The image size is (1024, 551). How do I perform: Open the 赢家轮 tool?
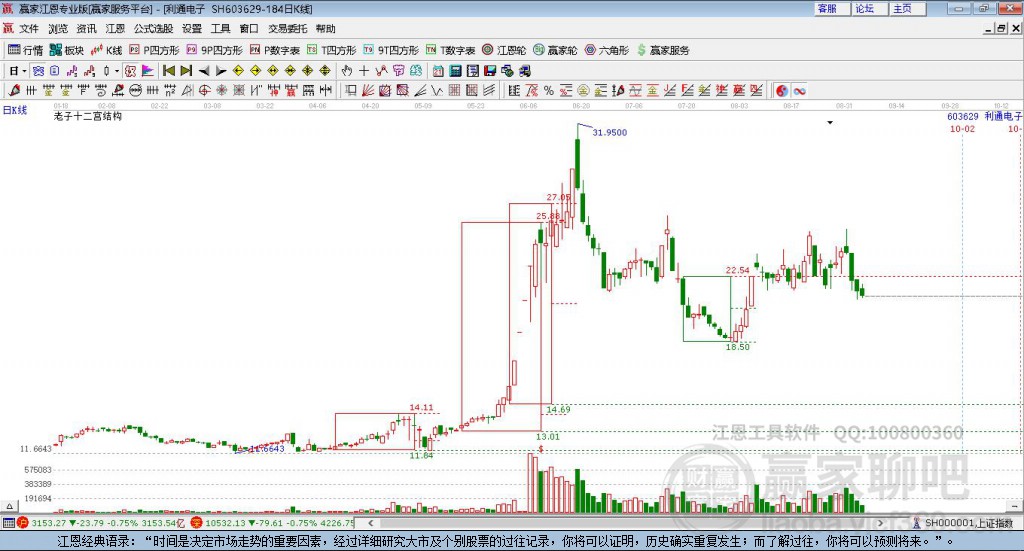[x=555, y=50]
